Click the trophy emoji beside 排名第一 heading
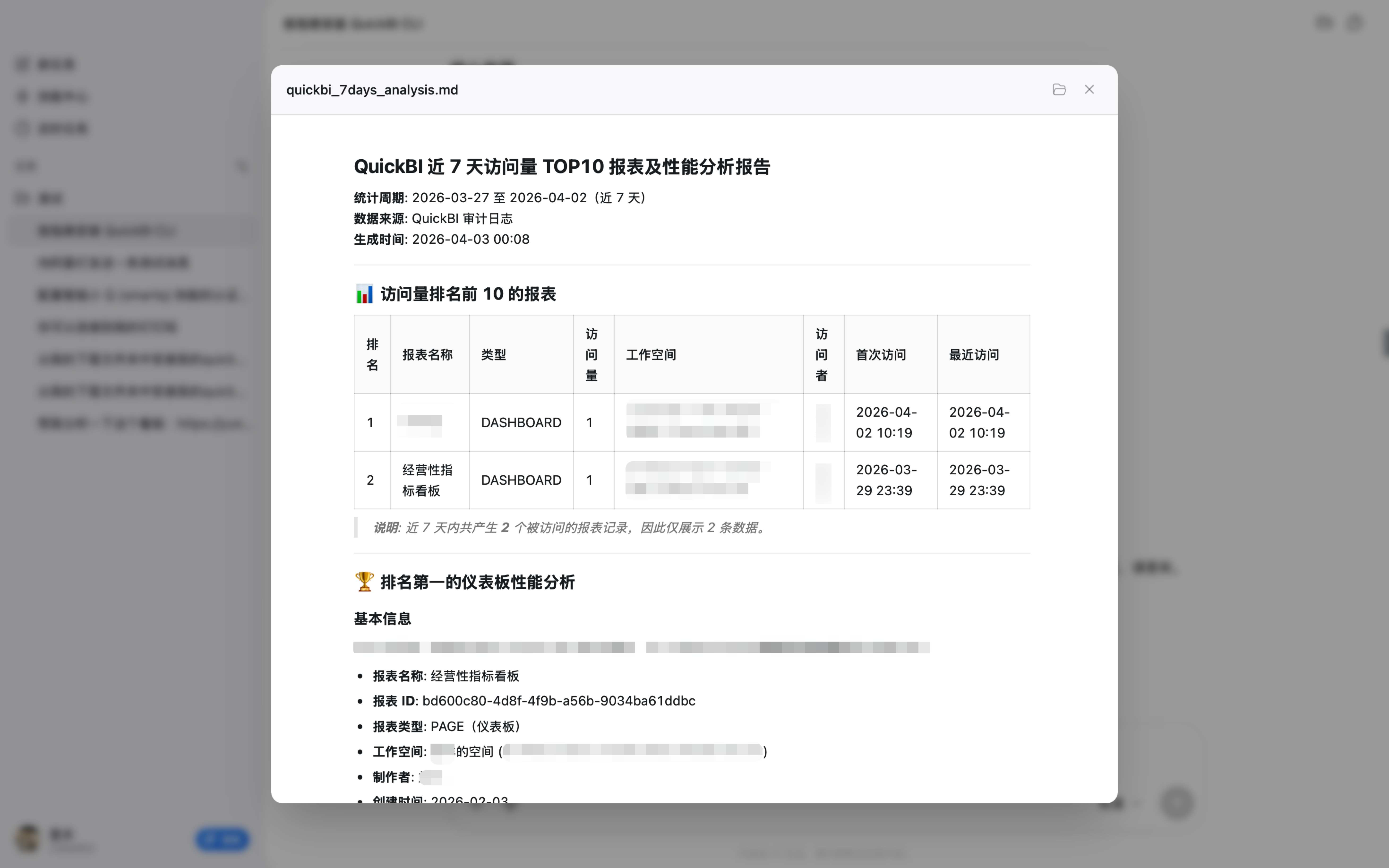This screenshot has width=1389, height=868. coord(364,582)
